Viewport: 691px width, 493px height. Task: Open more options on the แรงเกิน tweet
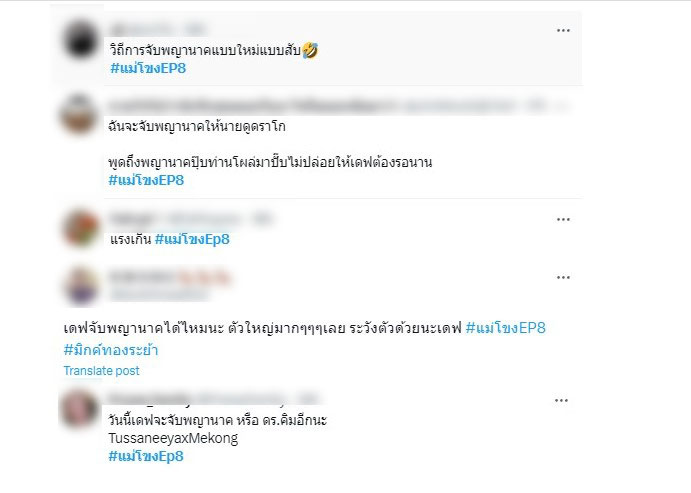(563, 219)
